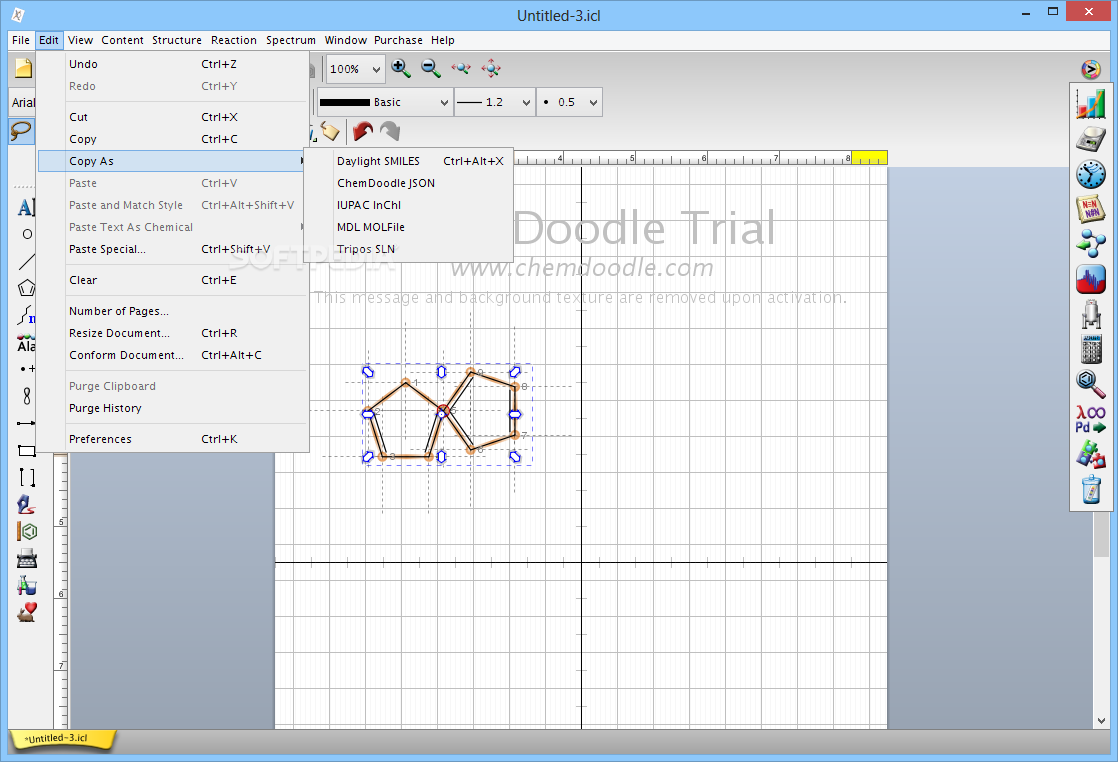Open the File menu
Viewport: 1118px width, 762px height.
pyautogui.click(x=21, y=41)
